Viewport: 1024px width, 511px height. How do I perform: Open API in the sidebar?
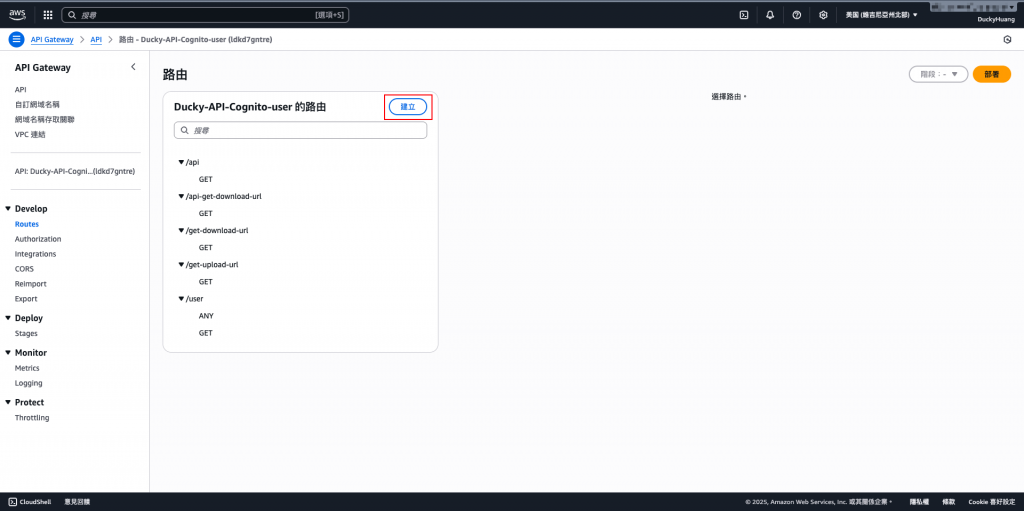20,90
